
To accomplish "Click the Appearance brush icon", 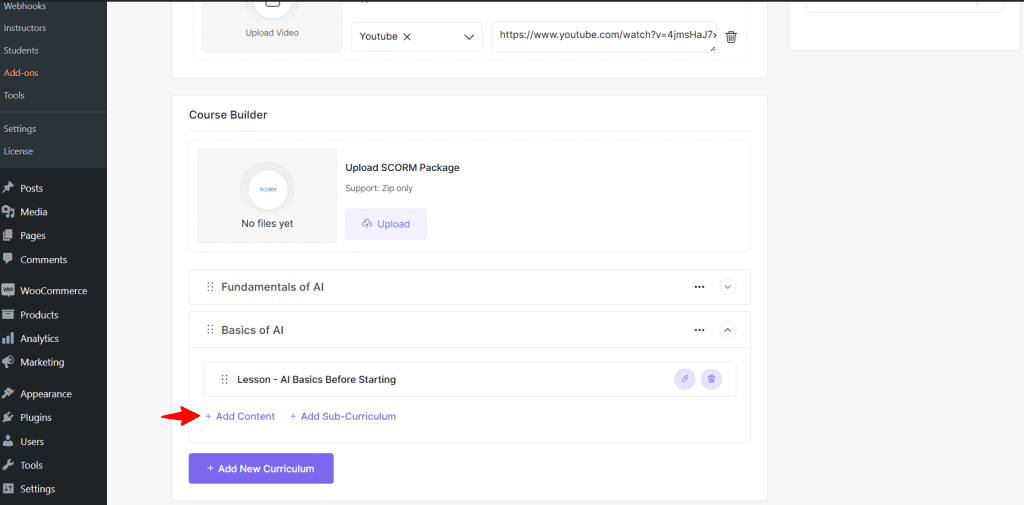I will tap(8, 394).
